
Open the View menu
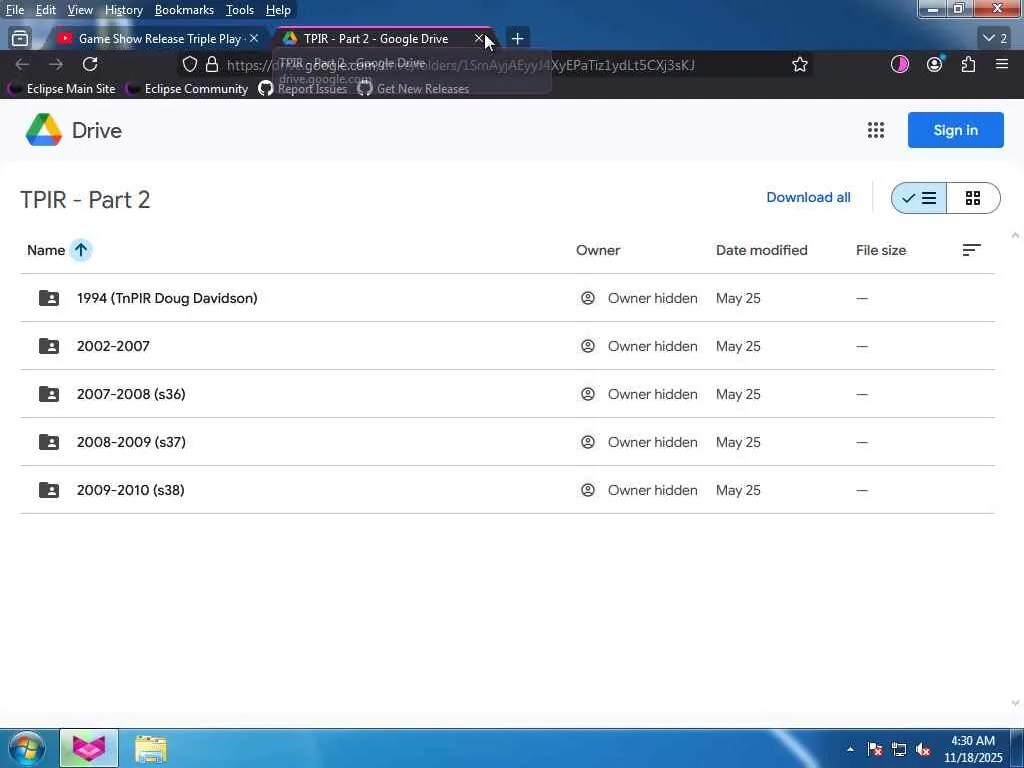tap(80, 10)
